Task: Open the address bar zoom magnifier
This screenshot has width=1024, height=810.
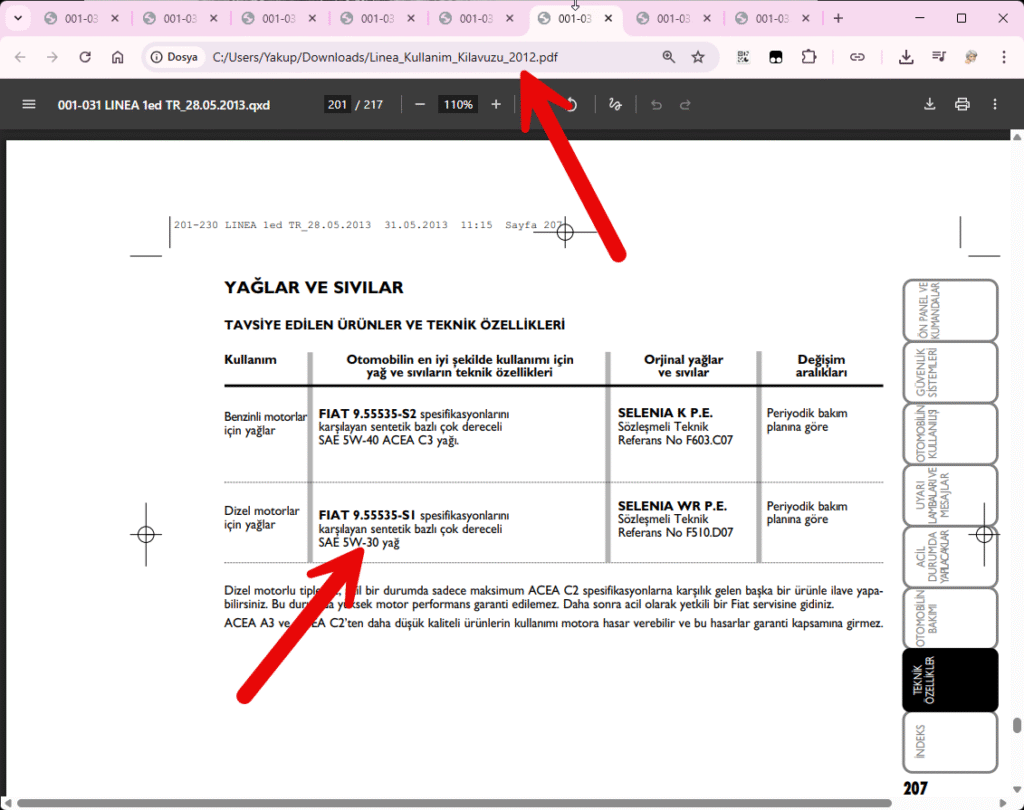Action: (x=669, y=57)
